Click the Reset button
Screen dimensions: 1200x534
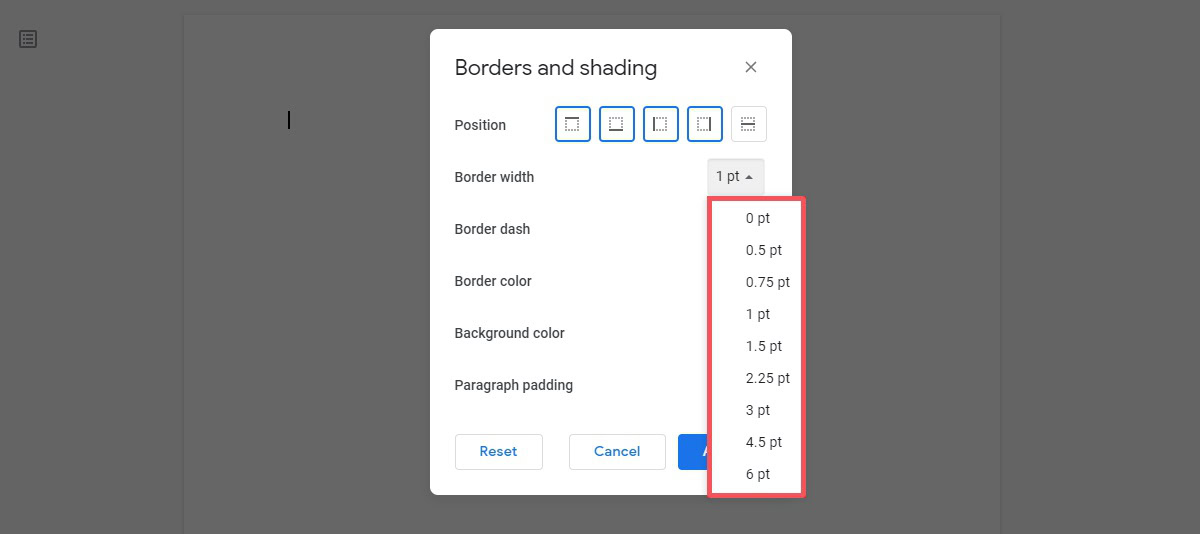tap(498, 451)
